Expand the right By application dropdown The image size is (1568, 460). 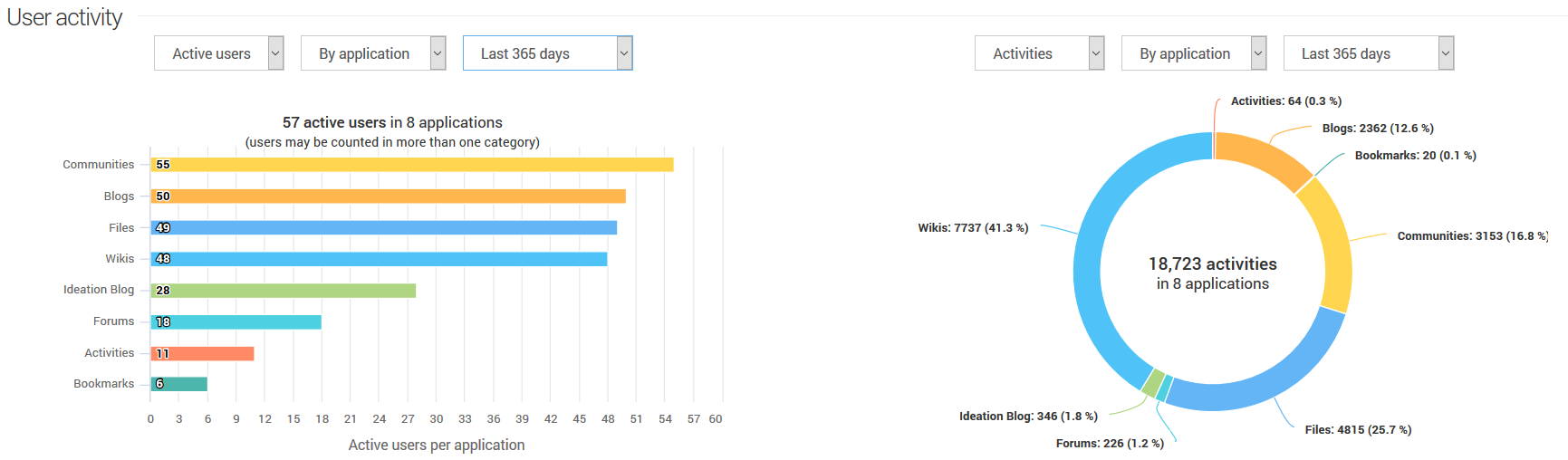1193,53
